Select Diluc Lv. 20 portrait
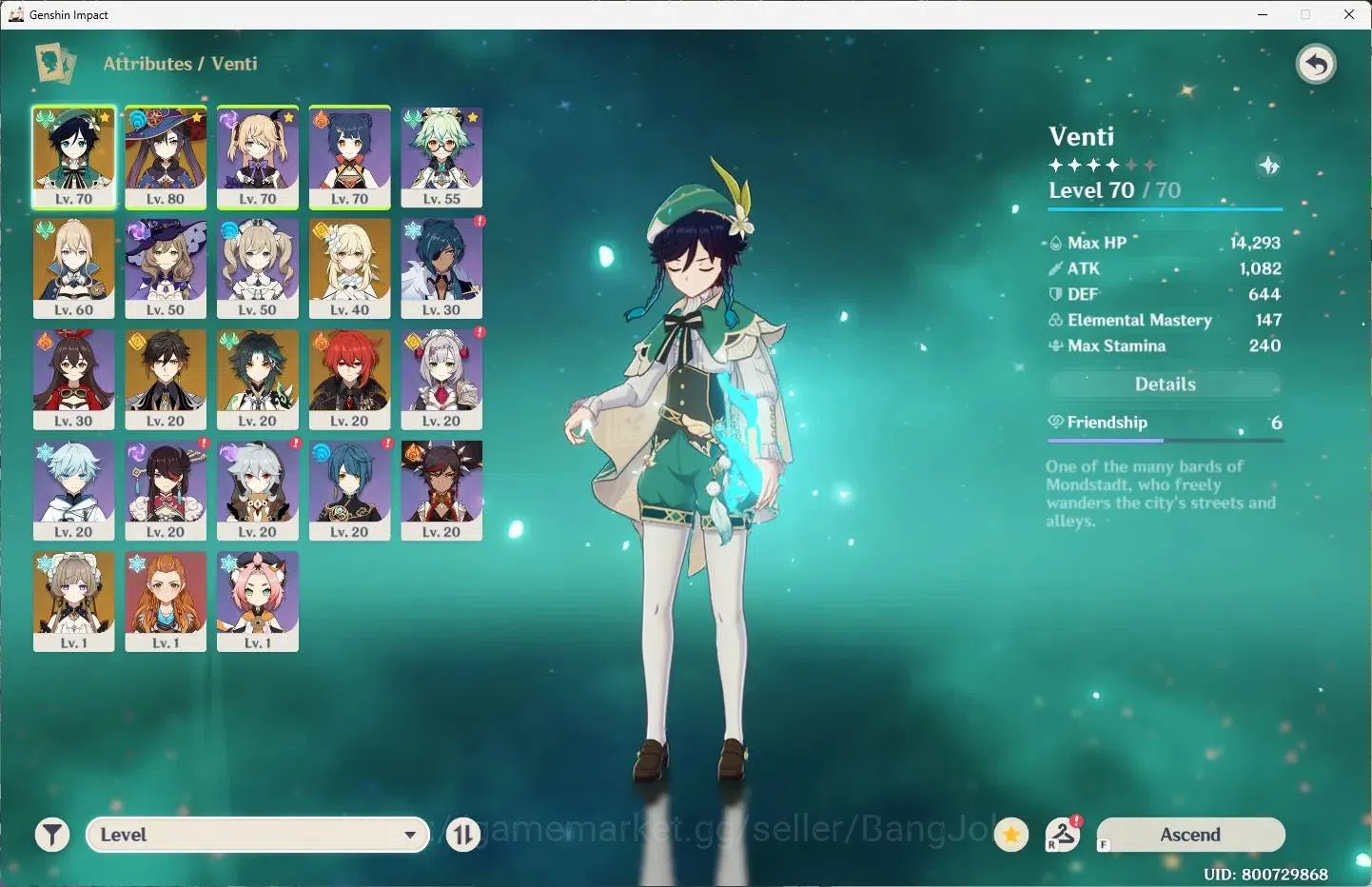This screenshot has height=887, width=1372. (x=349, y=380)
